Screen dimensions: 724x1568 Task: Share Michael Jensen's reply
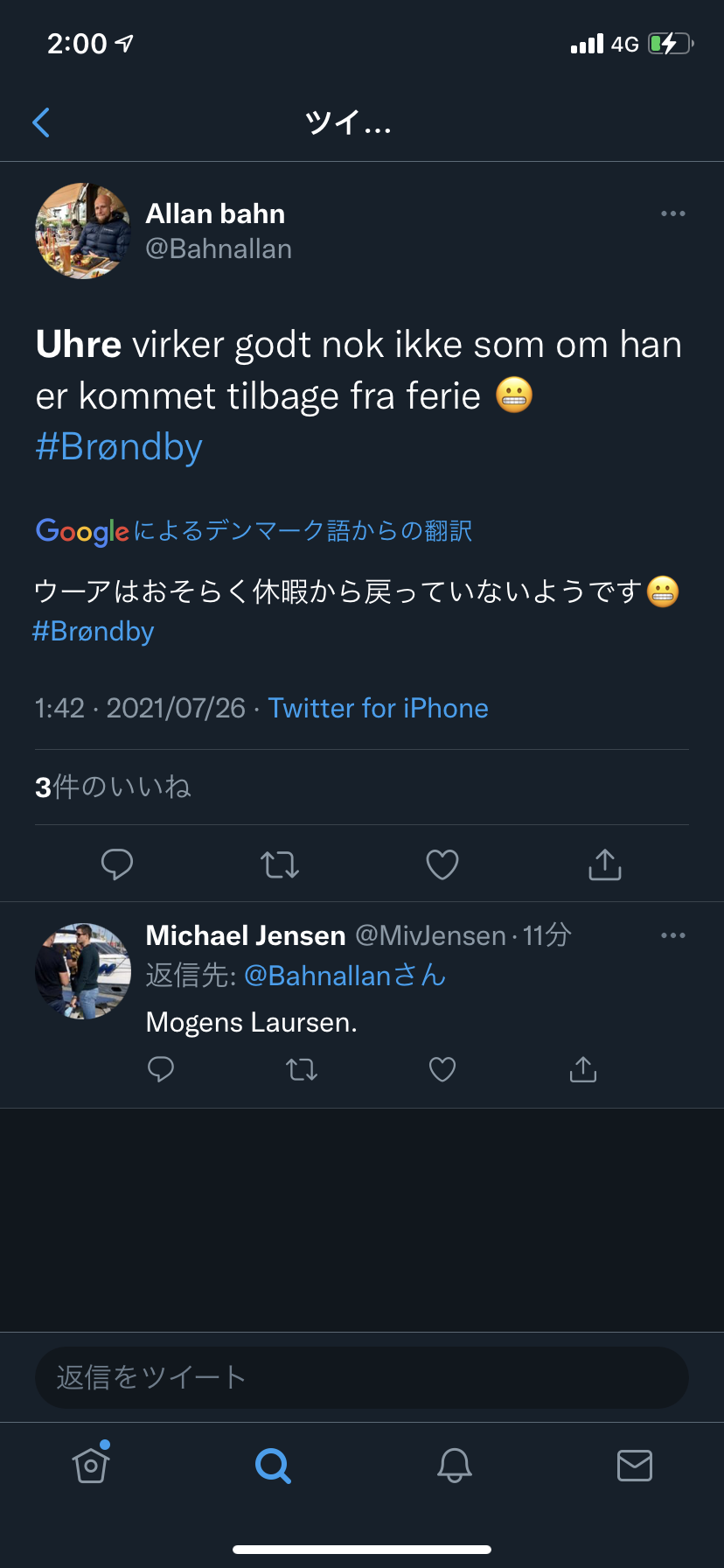click(583, 1069)
